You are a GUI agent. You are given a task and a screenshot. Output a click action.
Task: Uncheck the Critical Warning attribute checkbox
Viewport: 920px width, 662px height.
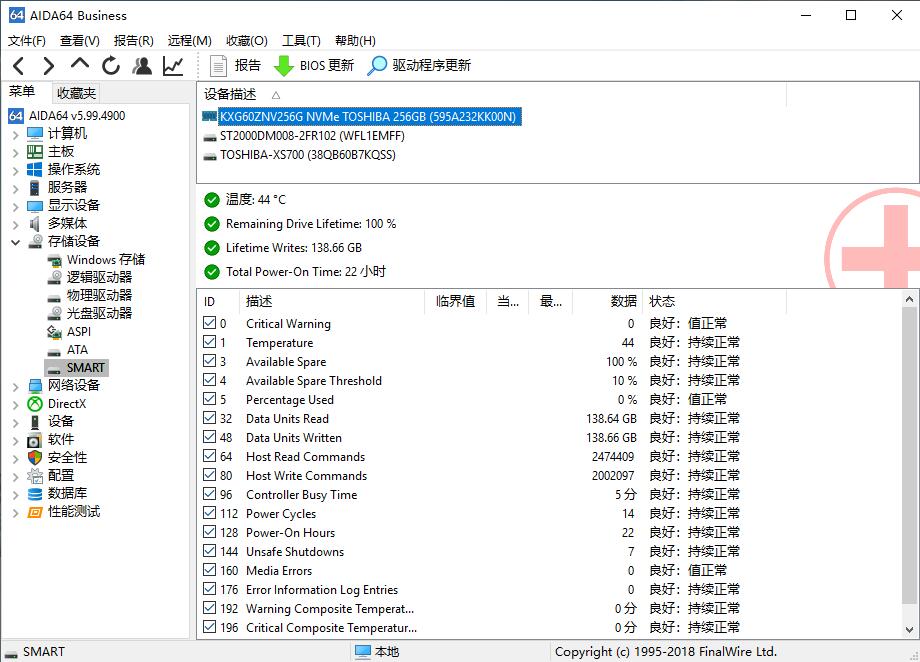[x=209, y=323]
